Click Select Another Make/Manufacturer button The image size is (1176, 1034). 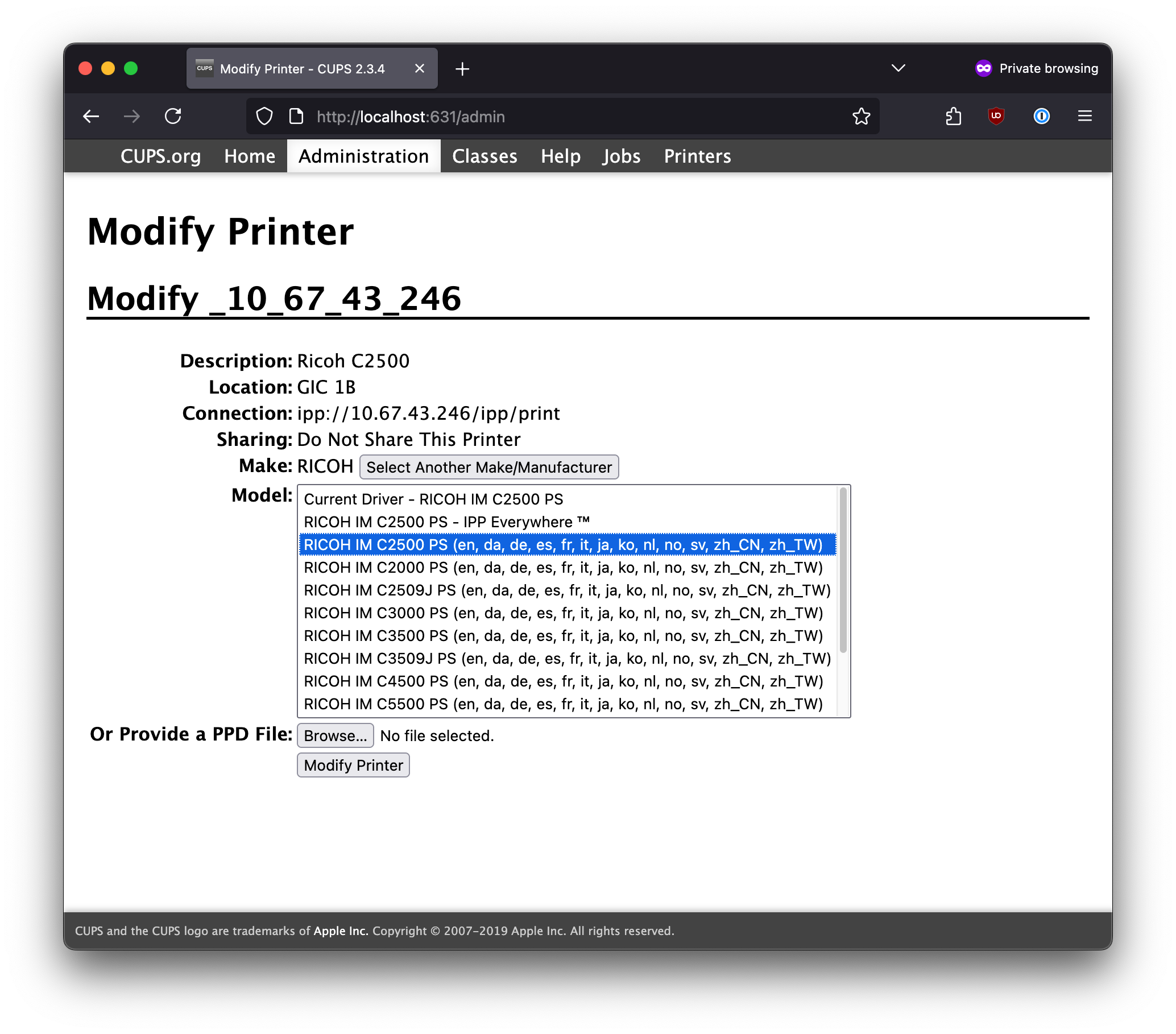[x=488, y=467]
